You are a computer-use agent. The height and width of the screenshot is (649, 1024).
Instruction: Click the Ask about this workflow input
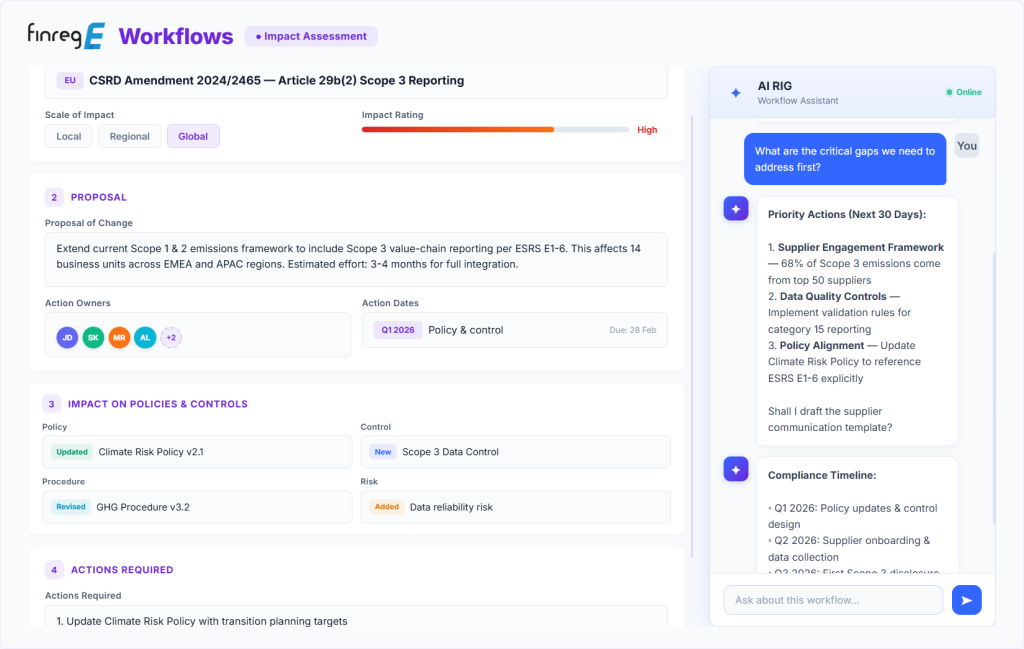coord(833,600)
